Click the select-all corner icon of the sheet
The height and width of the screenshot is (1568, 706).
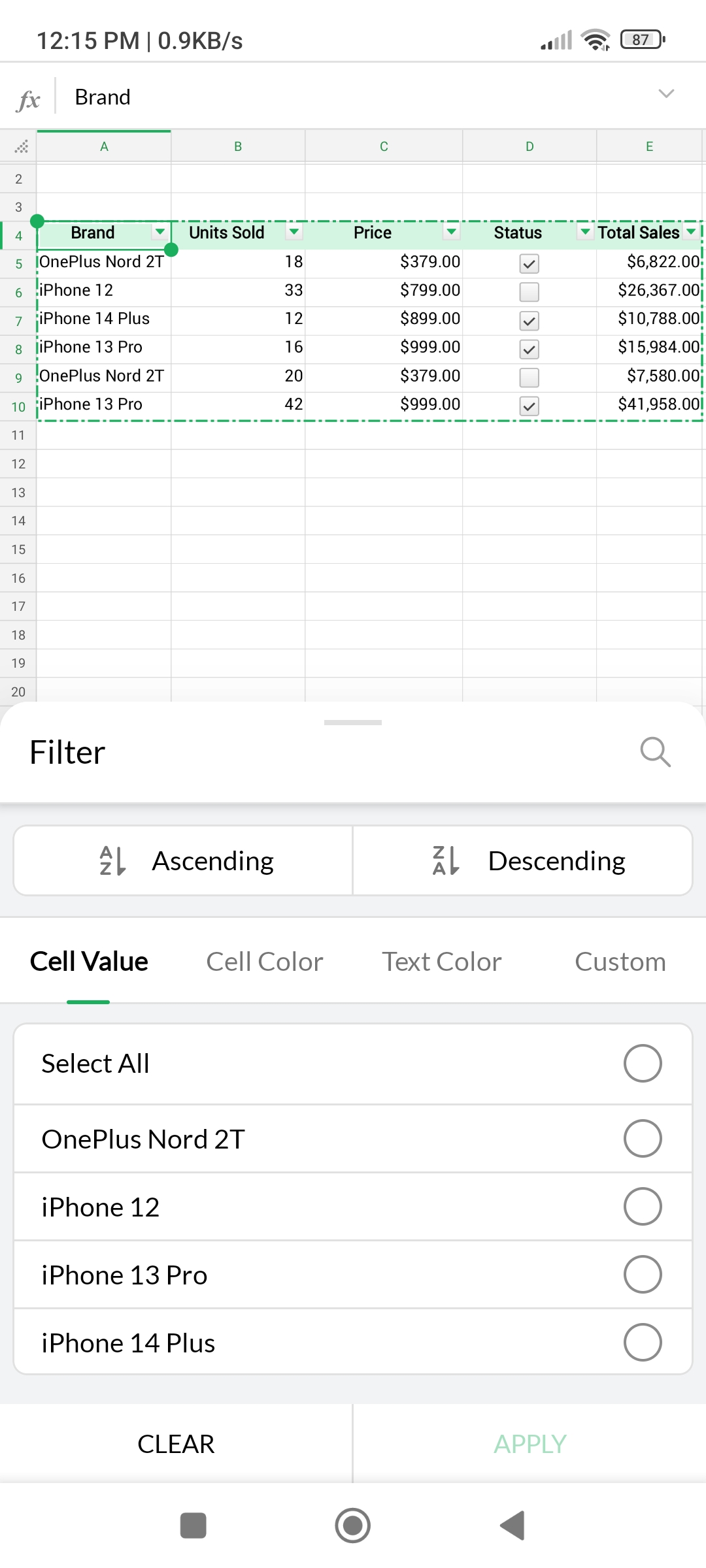[x=21, y=146]
